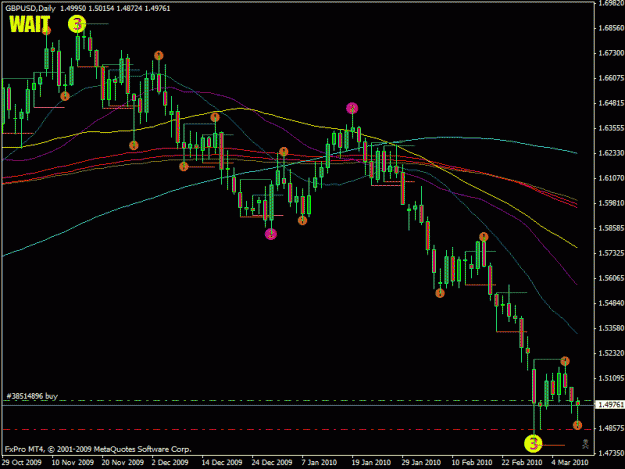Screen dimensions: 625x469
Task: Select orange fractal marker at the 10 Feb 2010 swing high
Action: tap(483, 237)
